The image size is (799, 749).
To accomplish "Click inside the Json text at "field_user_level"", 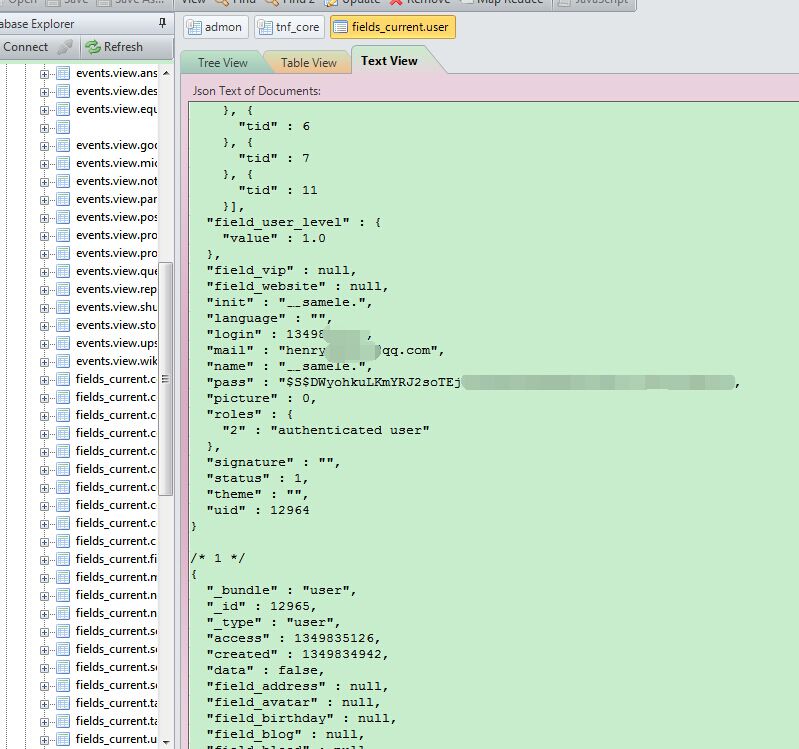I will pos(278,223).
